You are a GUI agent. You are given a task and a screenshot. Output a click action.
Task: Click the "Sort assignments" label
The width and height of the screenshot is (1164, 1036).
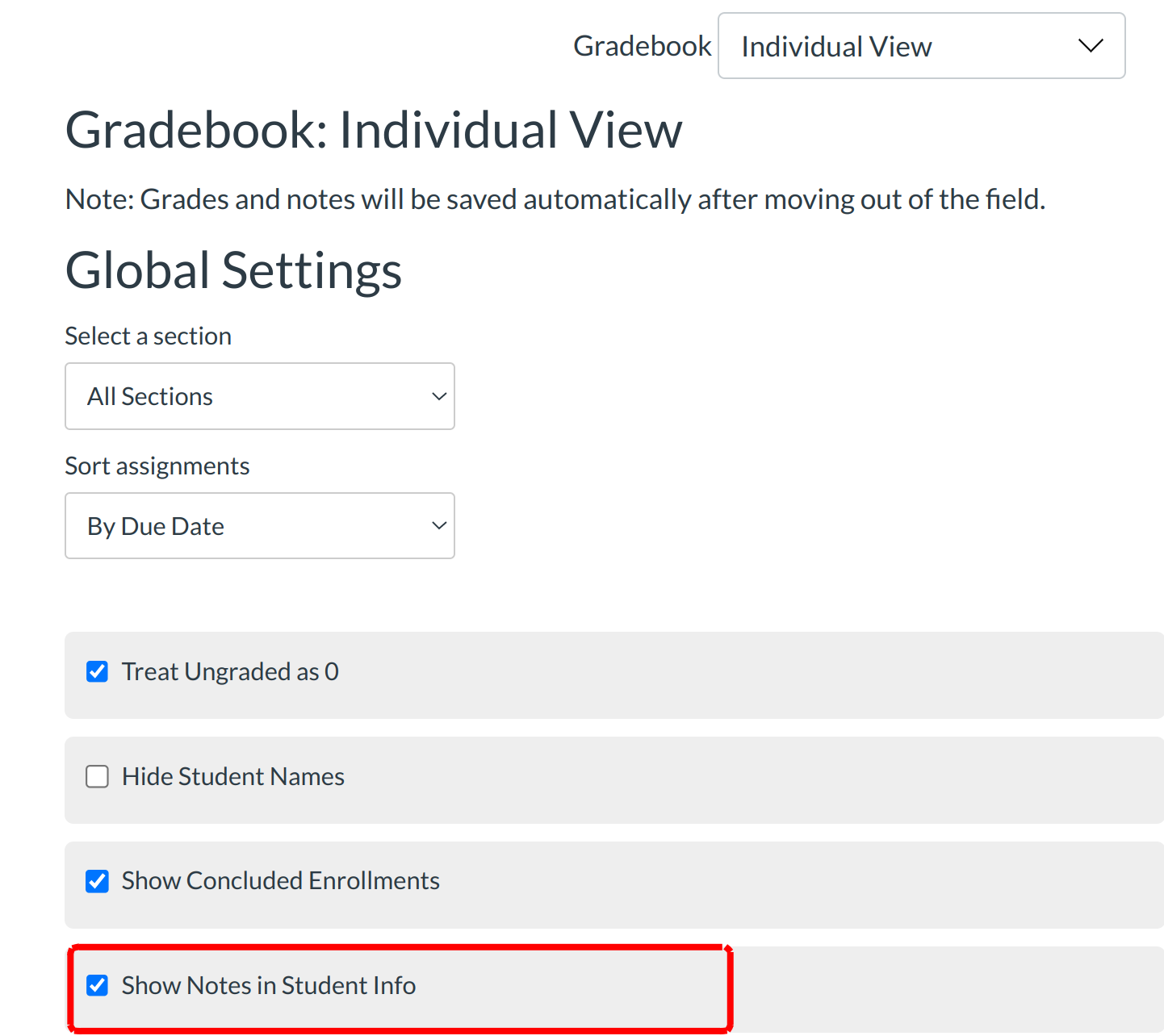coord(157,466)
